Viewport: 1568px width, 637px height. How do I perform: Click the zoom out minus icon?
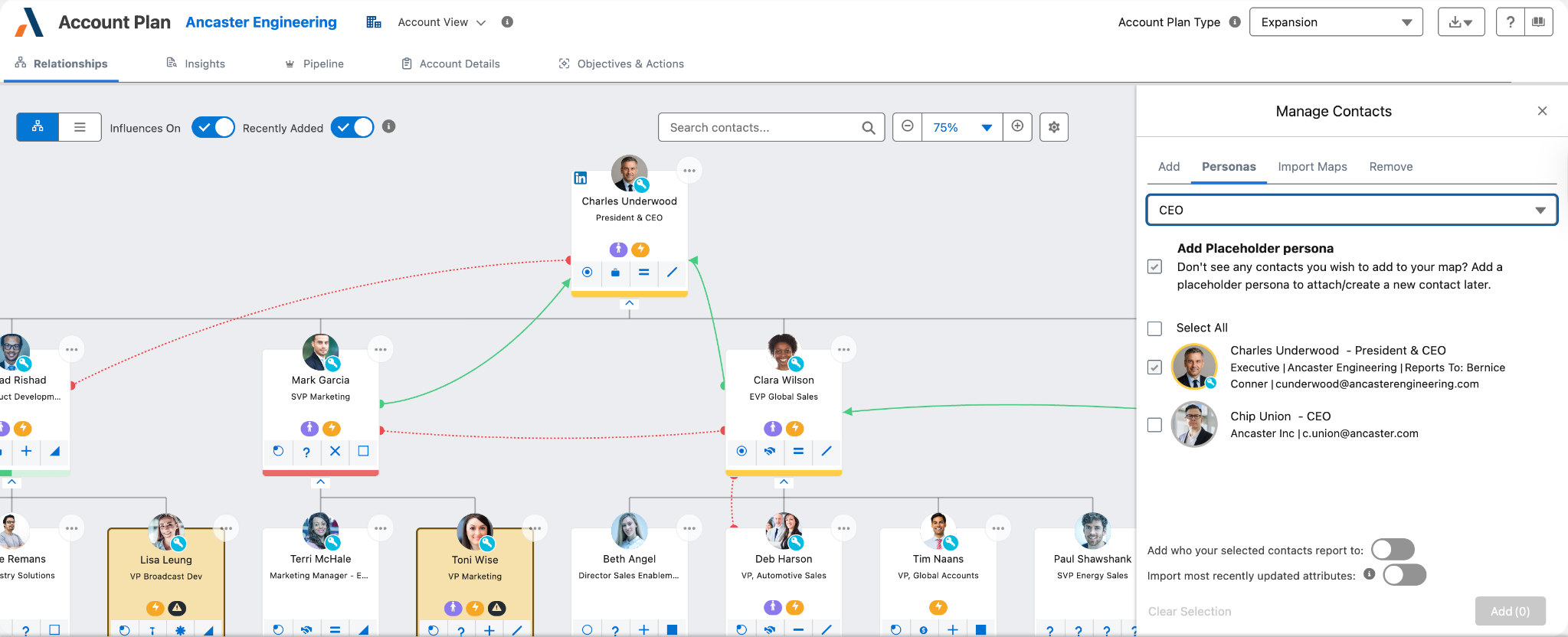[908, 126]
